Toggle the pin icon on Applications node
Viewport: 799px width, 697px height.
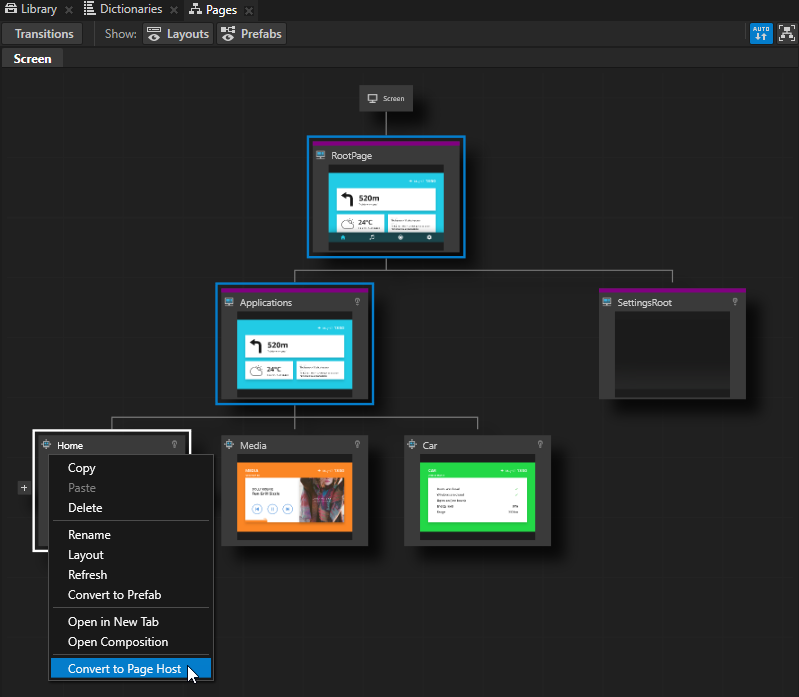point(357,302)
